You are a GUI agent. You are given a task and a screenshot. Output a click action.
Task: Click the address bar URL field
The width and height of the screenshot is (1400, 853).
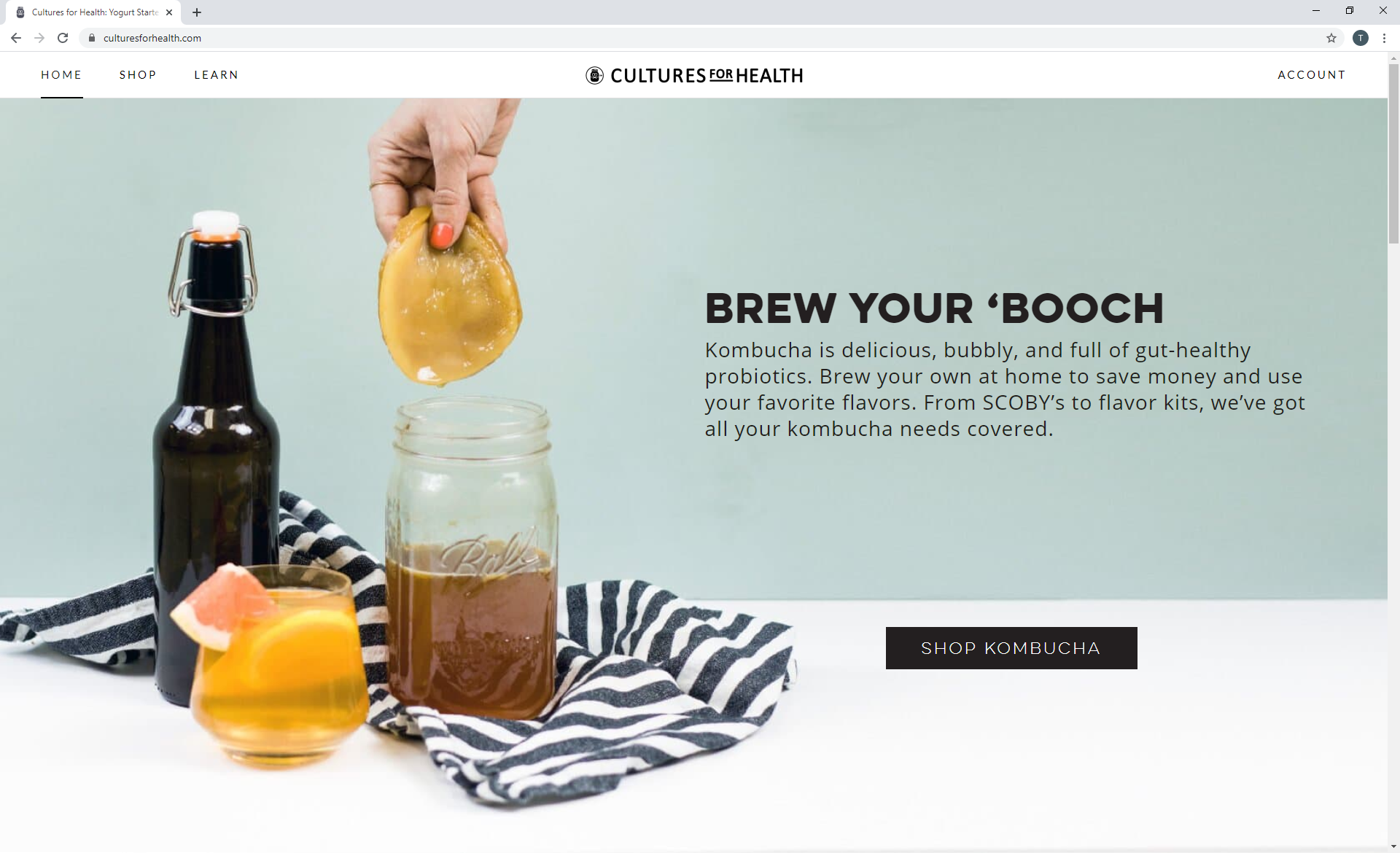click(700, 38)
